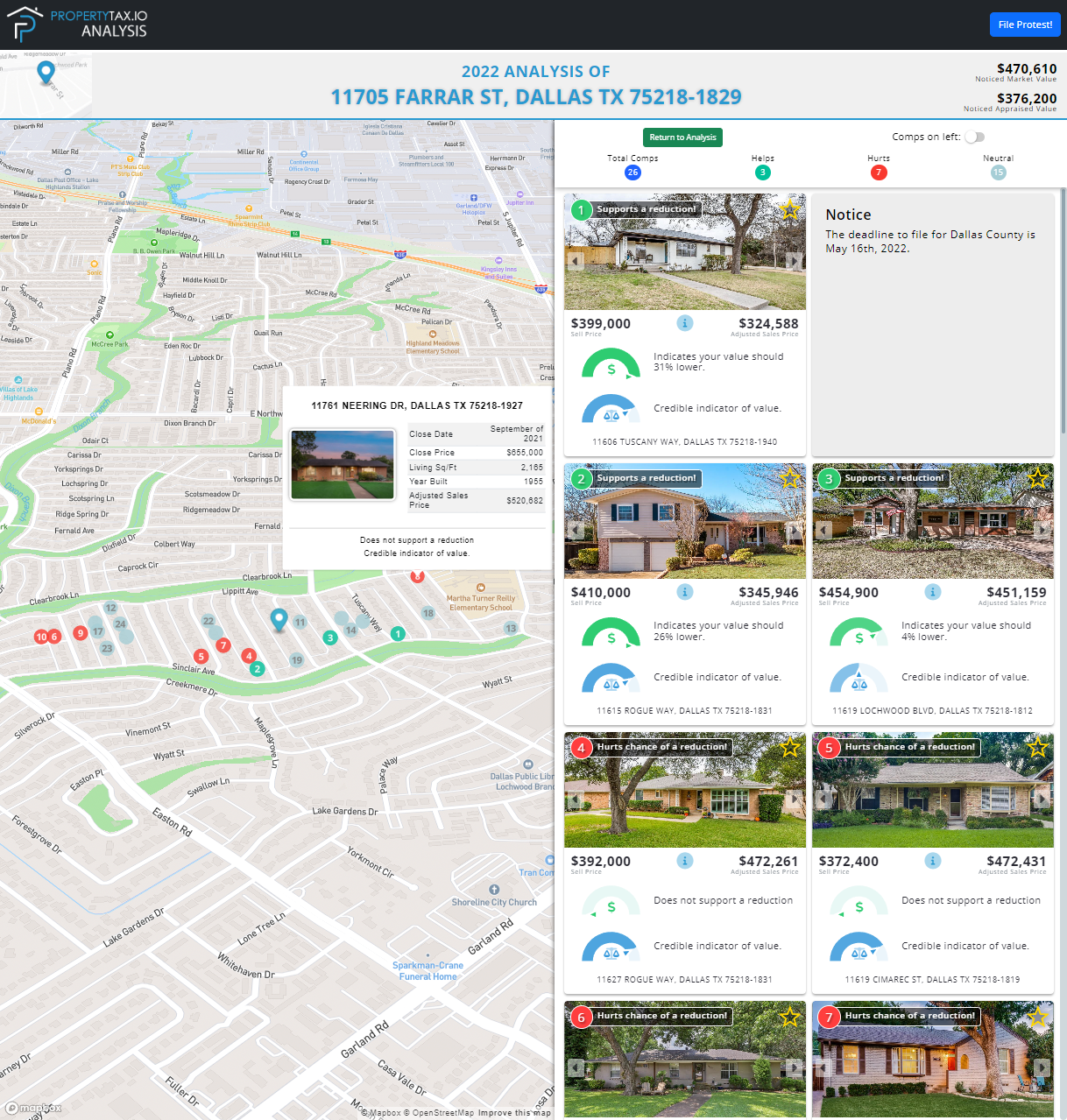
Task: Select the Total Comps filter
Action: tap(632, 173)
